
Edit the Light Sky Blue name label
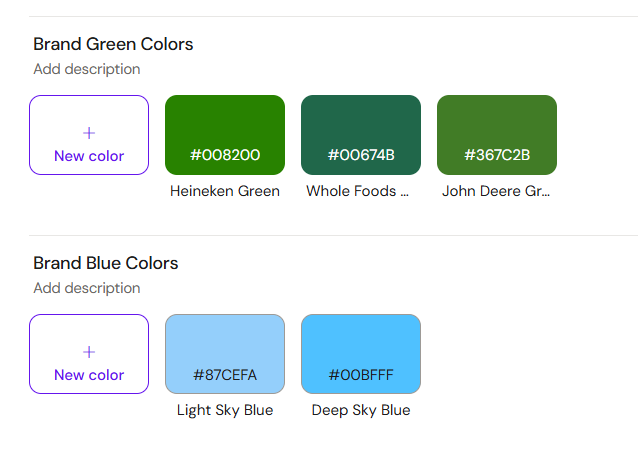[x=225, y=410]
